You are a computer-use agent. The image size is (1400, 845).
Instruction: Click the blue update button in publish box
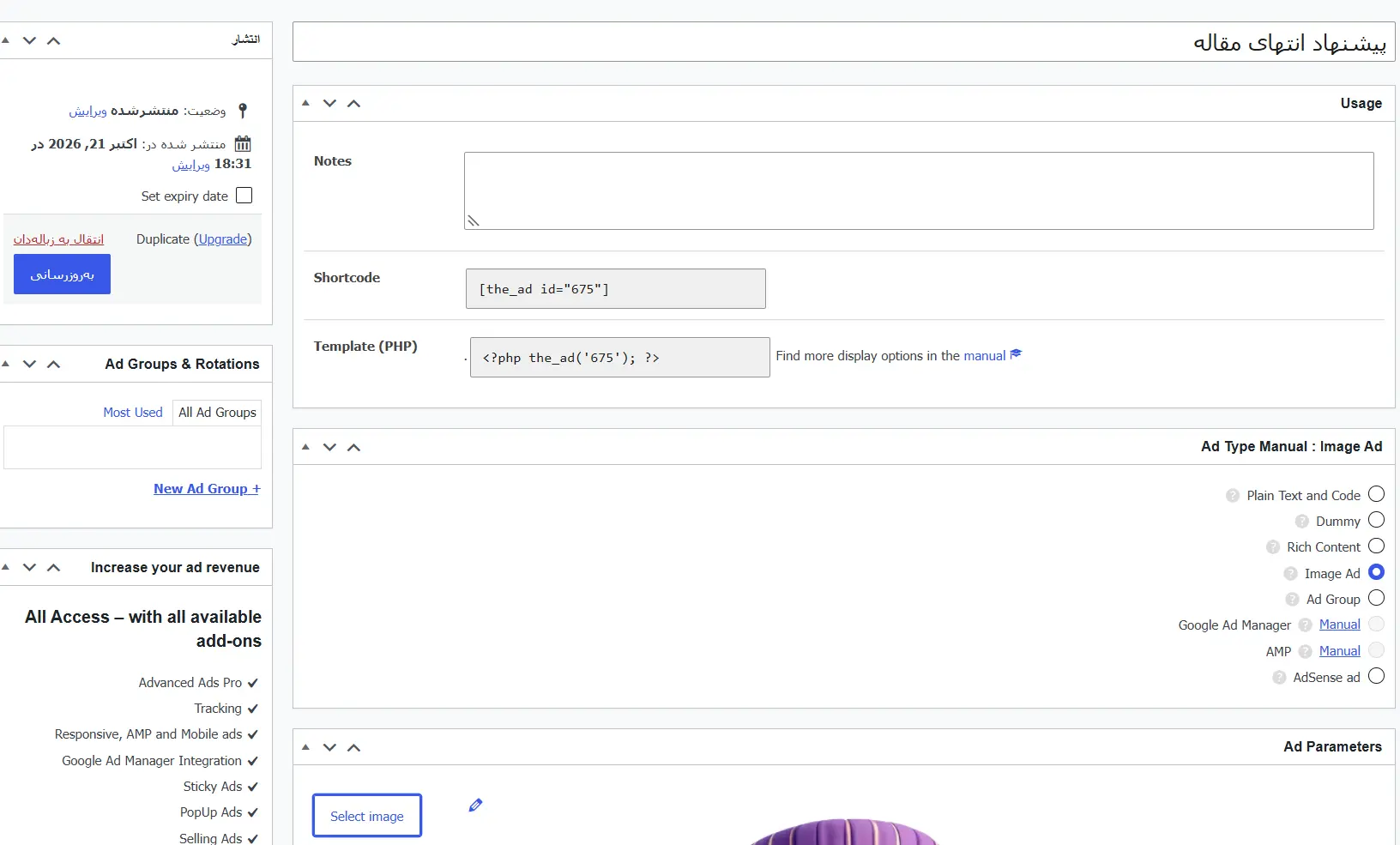62,275
